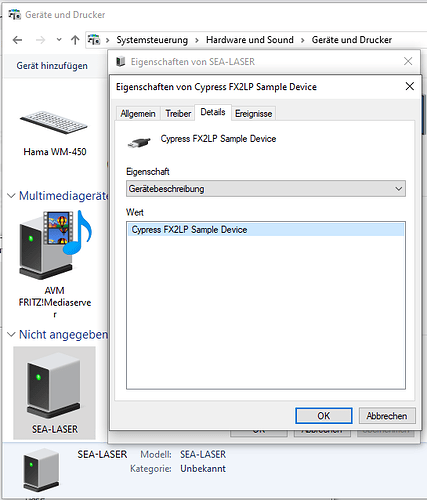Click the up-one-level arrow icon

click(75, 40)
